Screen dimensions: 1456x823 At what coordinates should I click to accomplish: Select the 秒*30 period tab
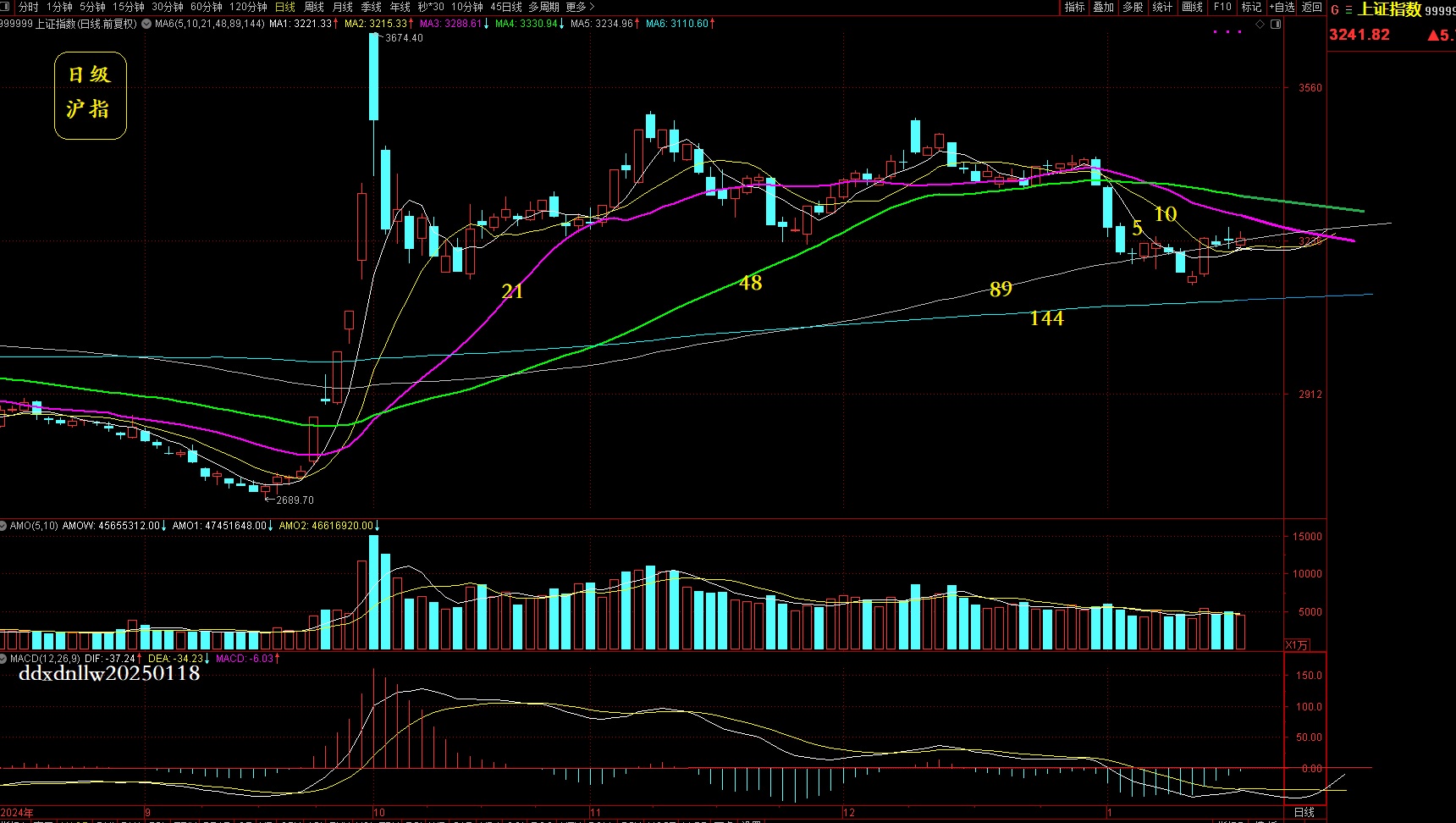[x=431, y=7]
